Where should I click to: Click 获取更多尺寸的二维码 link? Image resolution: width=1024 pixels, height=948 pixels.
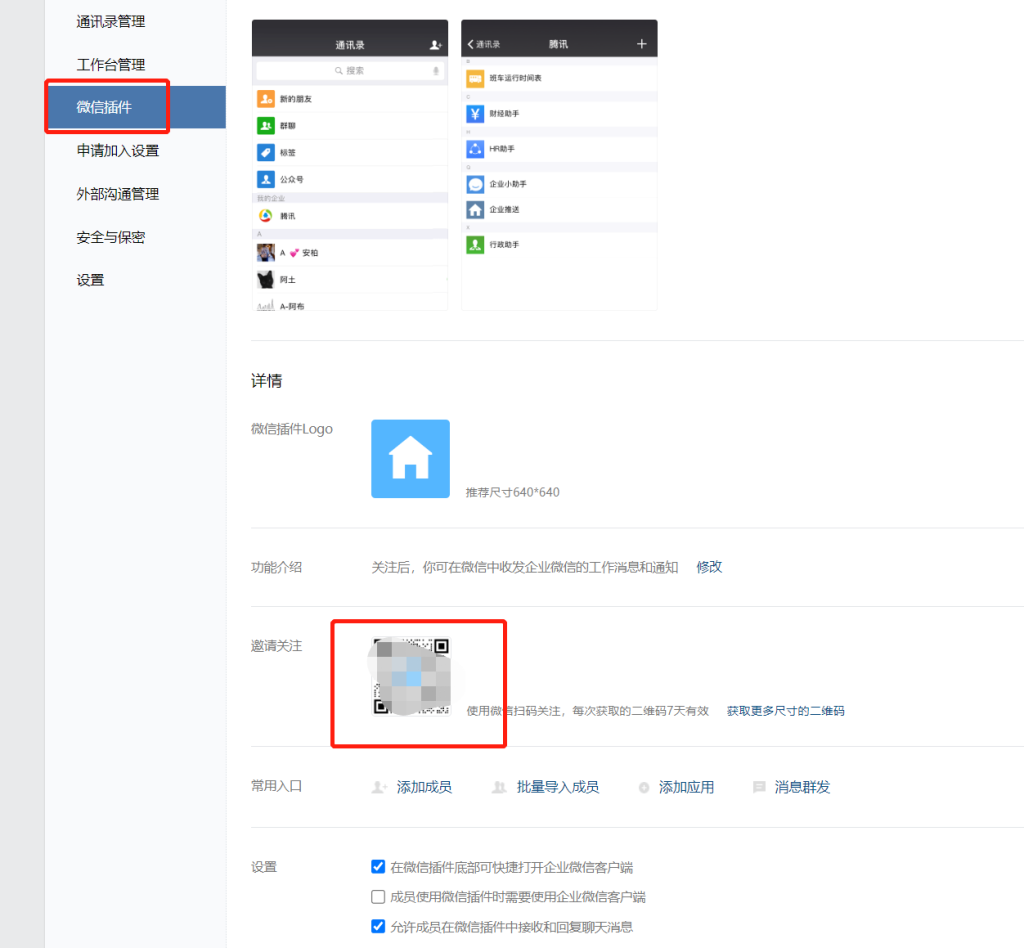(785, 711)
